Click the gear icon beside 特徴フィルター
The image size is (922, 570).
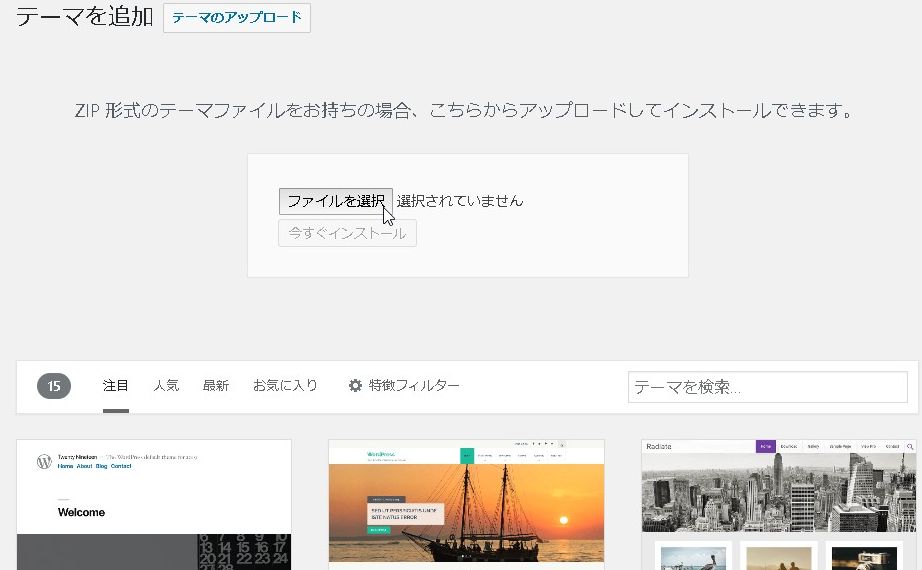(x=355, y=385)
